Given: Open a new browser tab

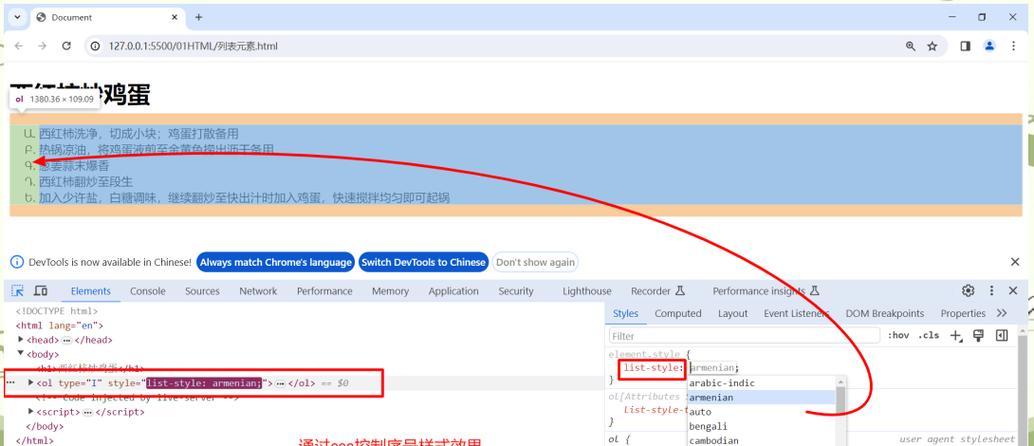Looking at the screenshot, I should (198, 17).
